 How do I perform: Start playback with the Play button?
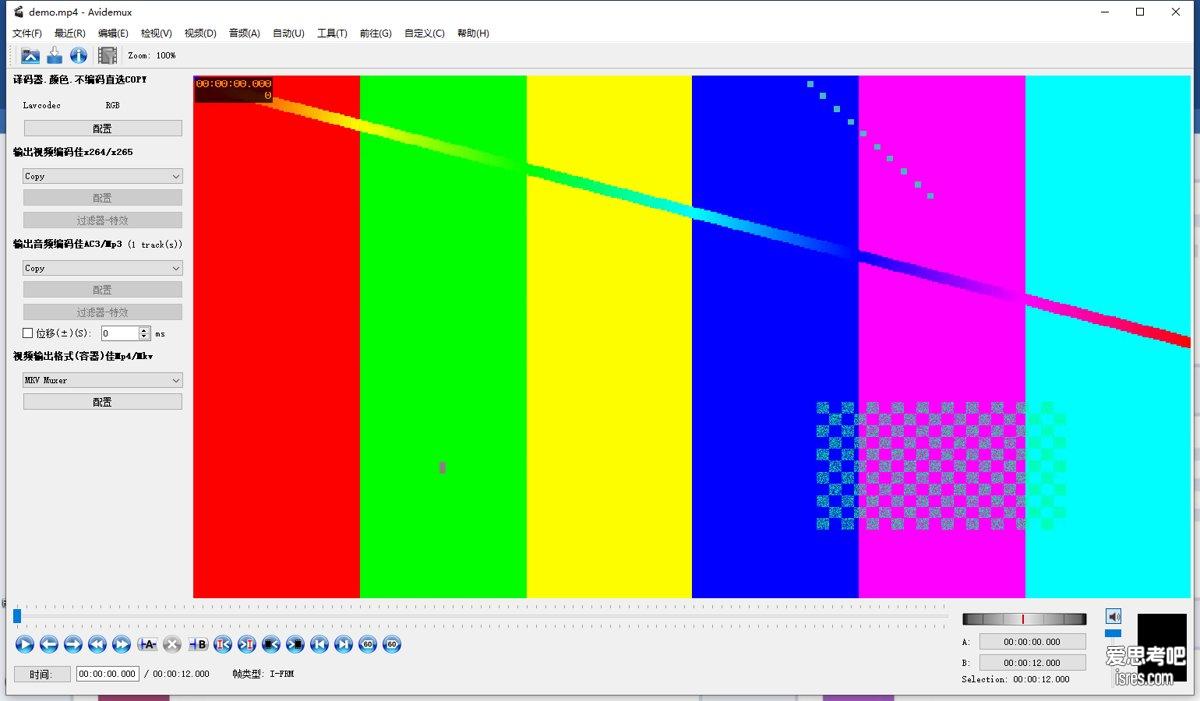(25, 645)
